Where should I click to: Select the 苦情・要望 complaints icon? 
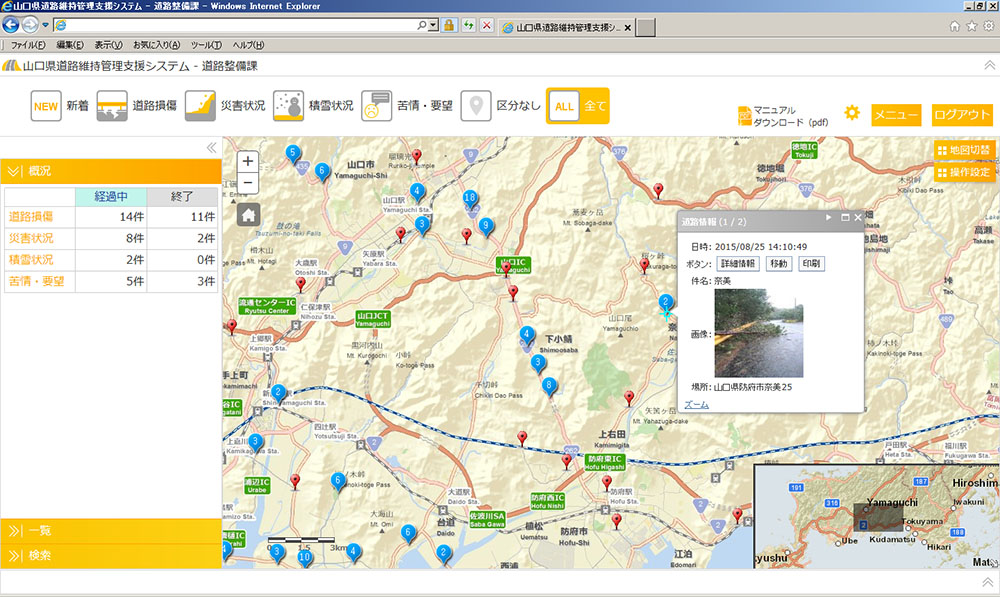tap(376, 106)
